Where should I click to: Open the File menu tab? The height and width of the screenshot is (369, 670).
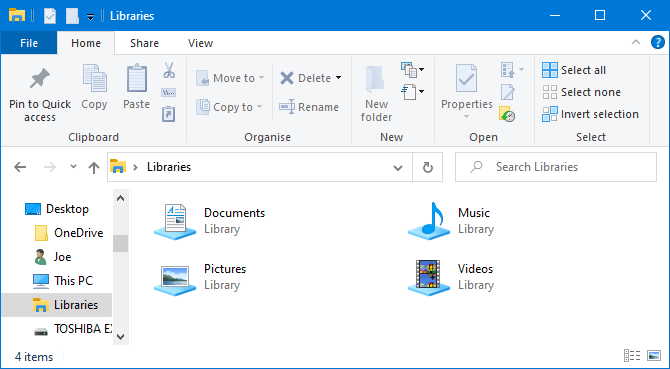pos(29,43)
